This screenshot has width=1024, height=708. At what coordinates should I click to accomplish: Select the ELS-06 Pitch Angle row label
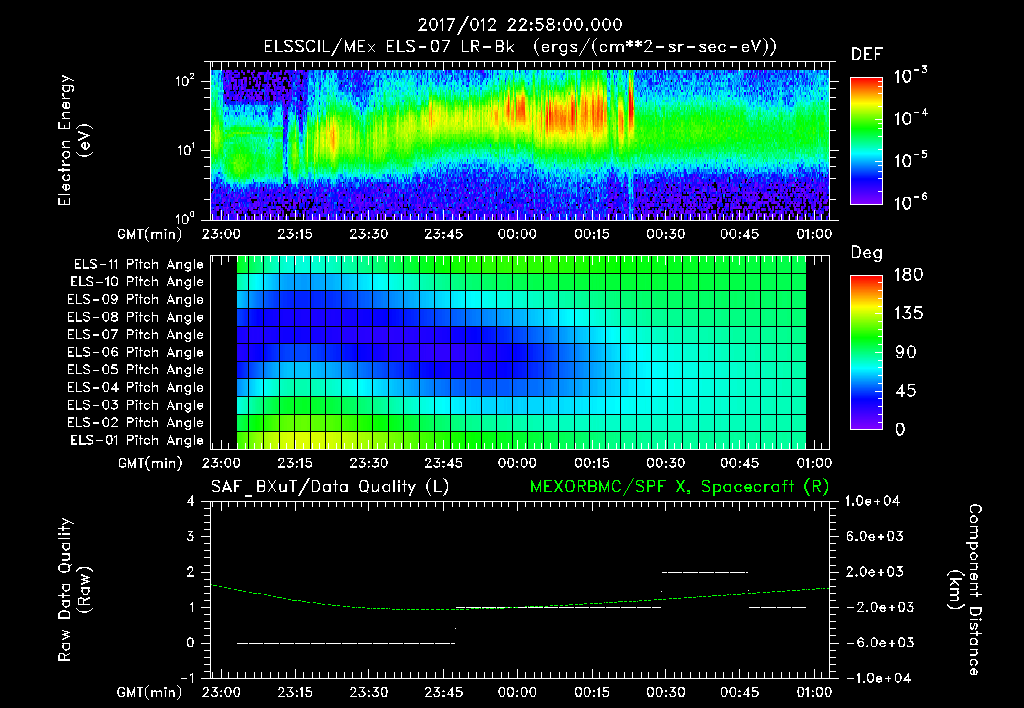click(135, 353)
